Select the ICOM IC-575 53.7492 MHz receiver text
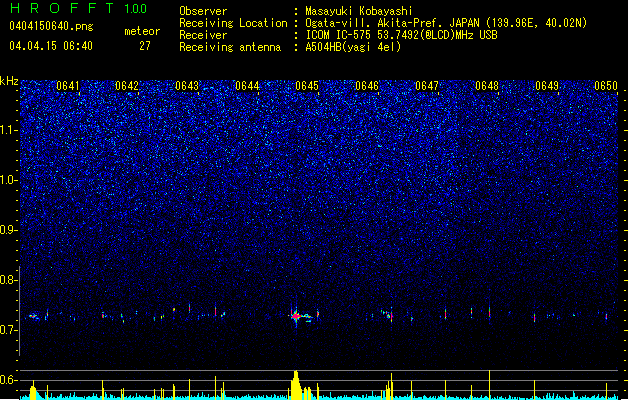Screen dimensions: 629x400 (402, 35)
